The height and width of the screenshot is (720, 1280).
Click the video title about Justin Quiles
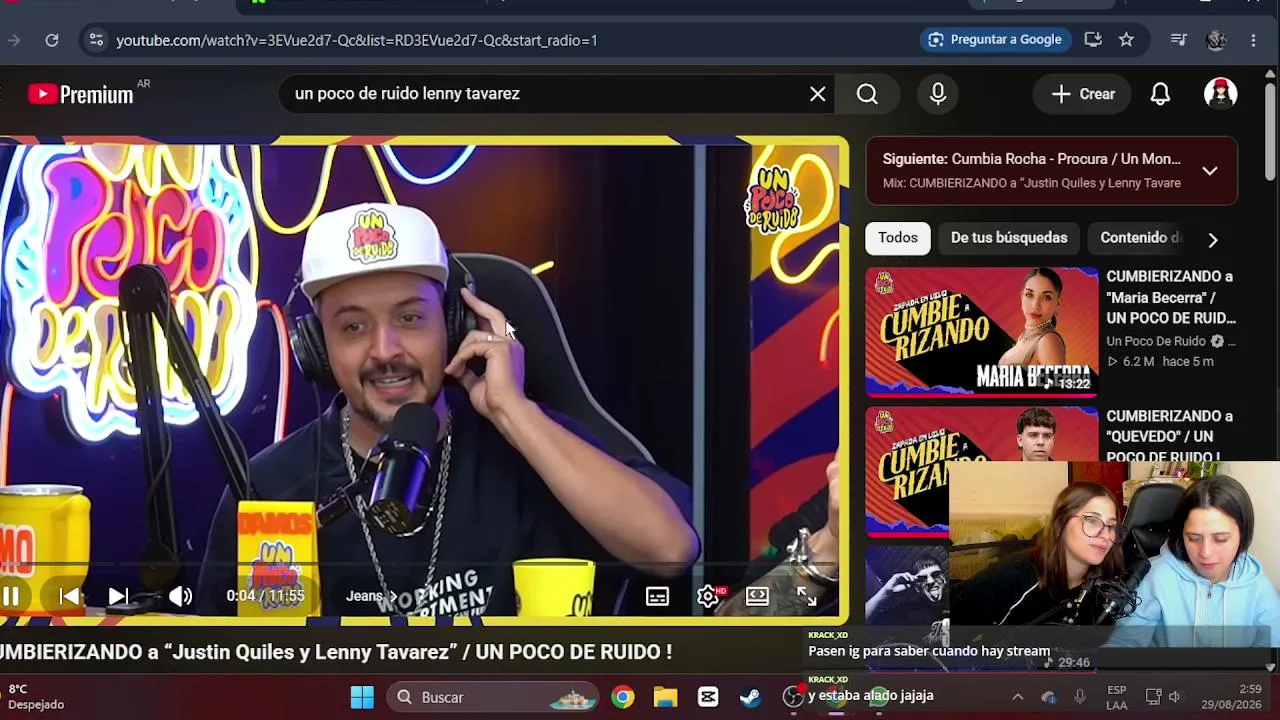[336, 652]
